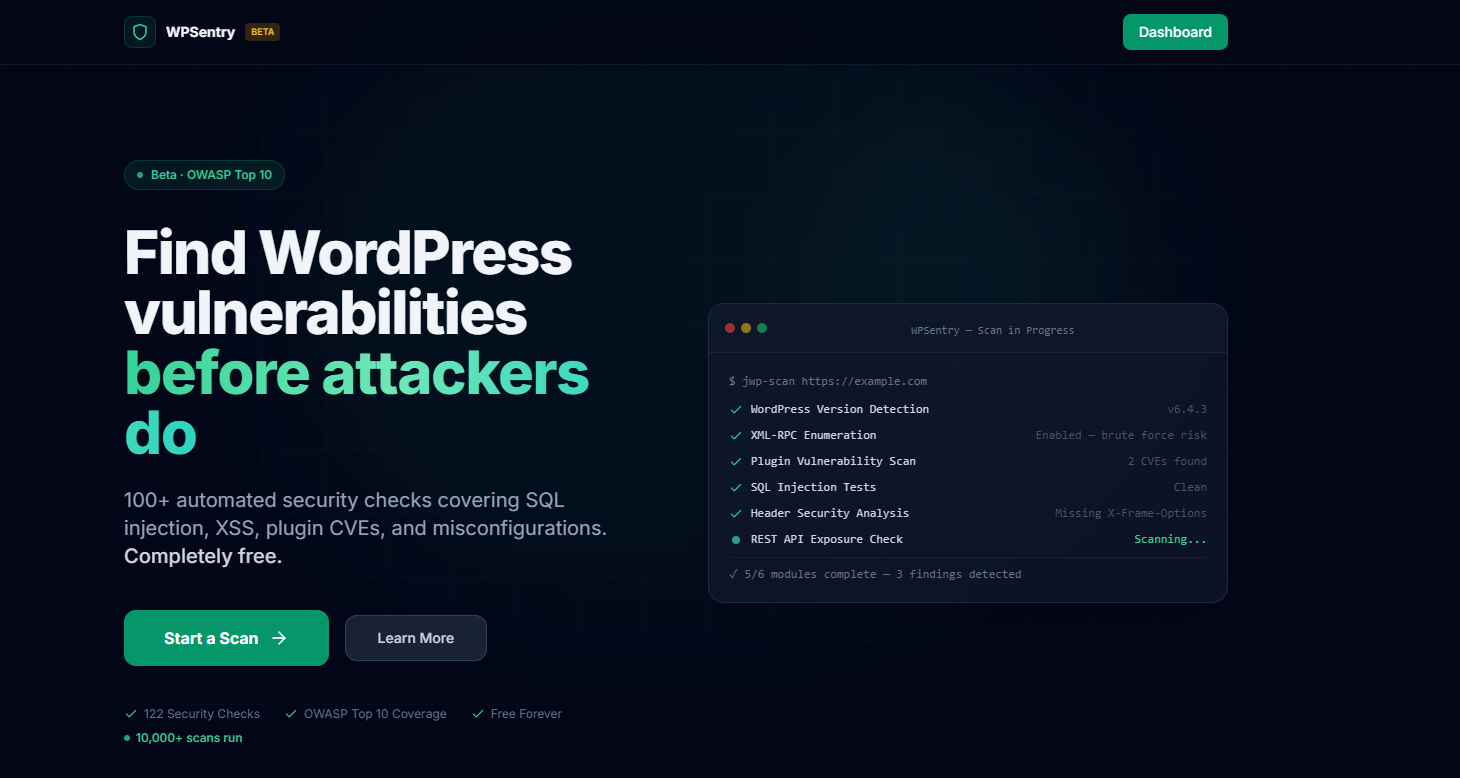
Task: Click checkmark beside WordPress Version Detection
Action: tap(735, 409)
